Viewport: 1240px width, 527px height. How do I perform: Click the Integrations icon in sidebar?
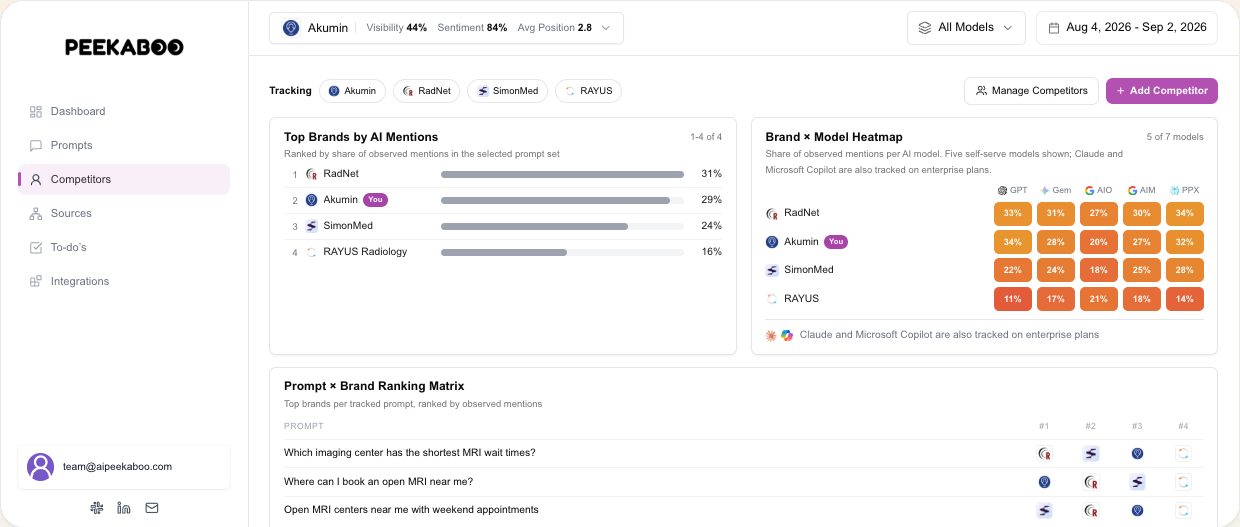click(36, 281)
